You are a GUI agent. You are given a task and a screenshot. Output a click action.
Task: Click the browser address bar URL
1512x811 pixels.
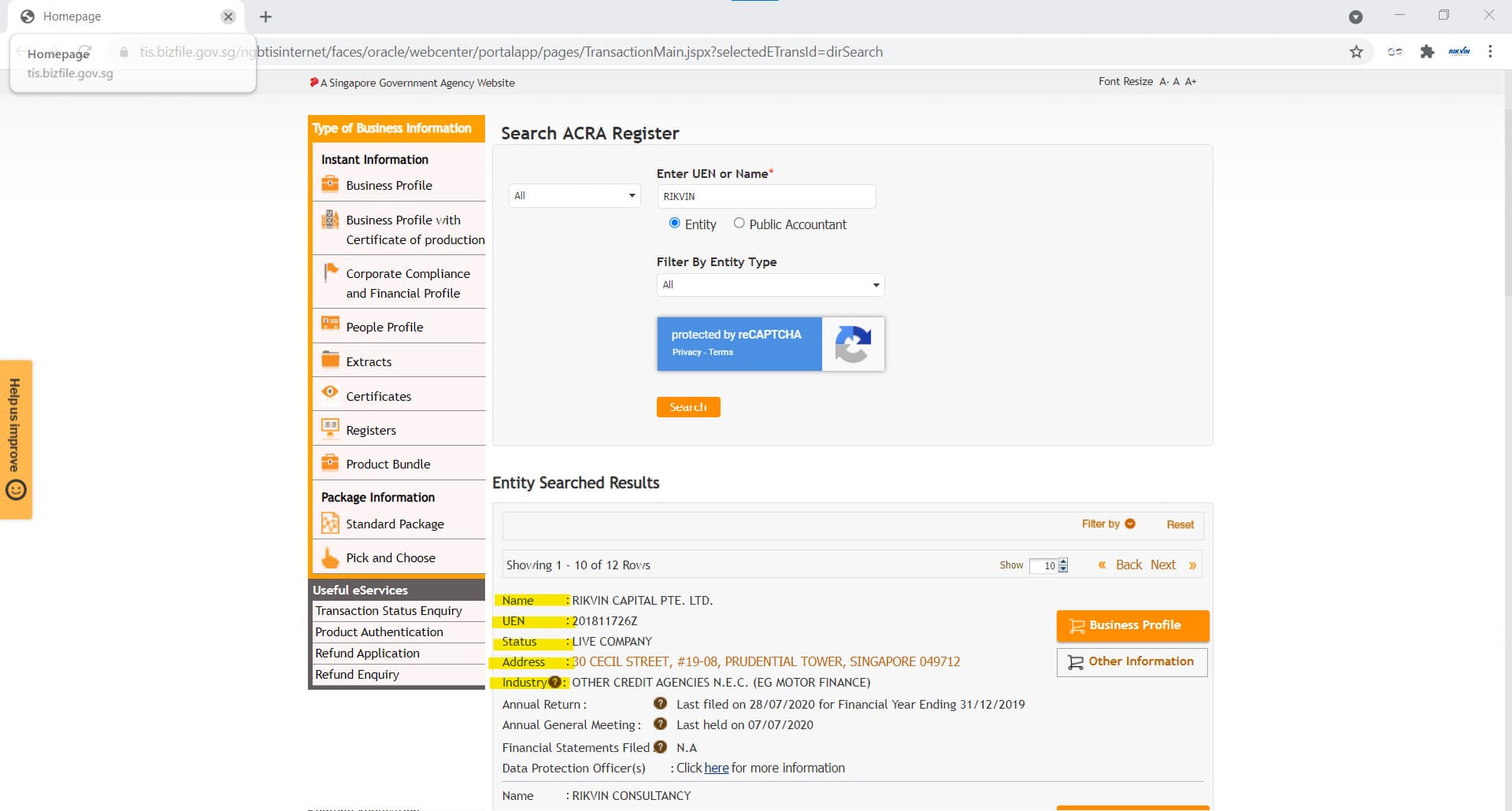tap(511, 52)
